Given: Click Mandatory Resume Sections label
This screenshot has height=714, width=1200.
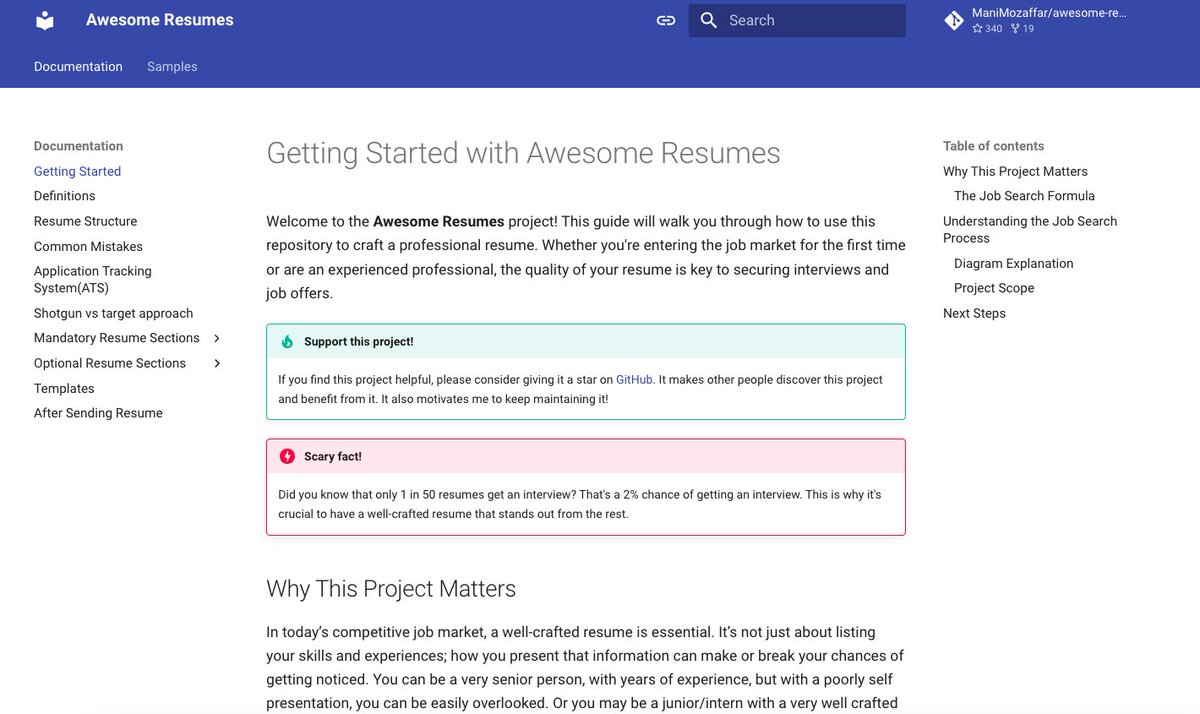Looking at the screenshot, I should 117,338.
